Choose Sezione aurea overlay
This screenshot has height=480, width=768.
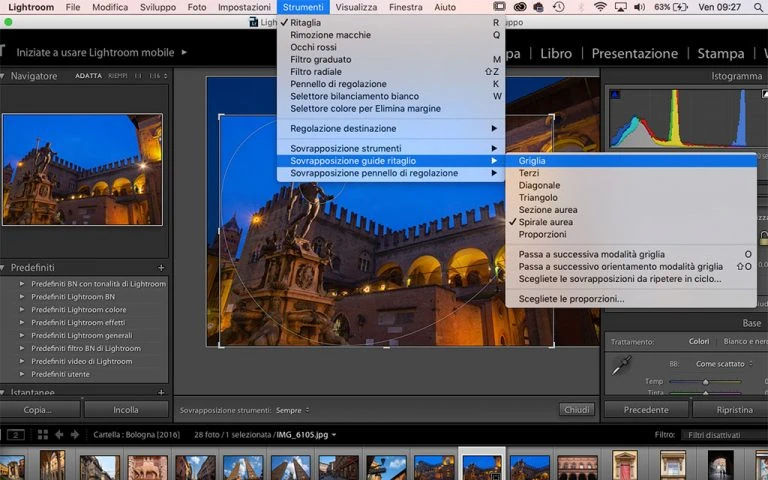click(631, 210)
